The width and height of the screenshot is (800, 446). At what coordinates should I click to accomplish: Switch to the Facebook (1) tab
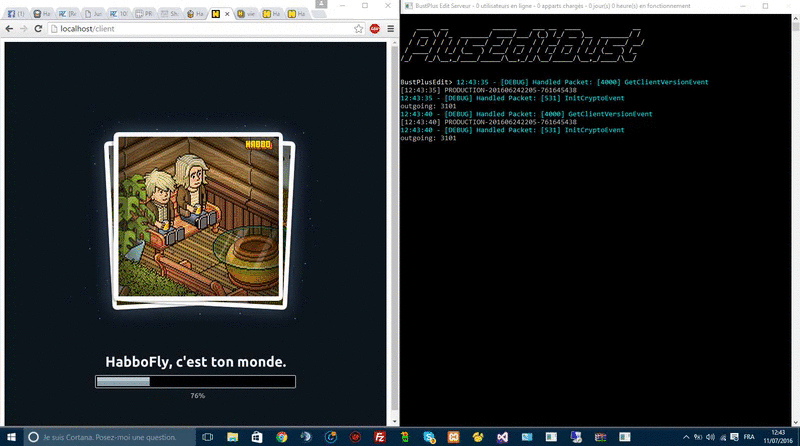point(15,14)
